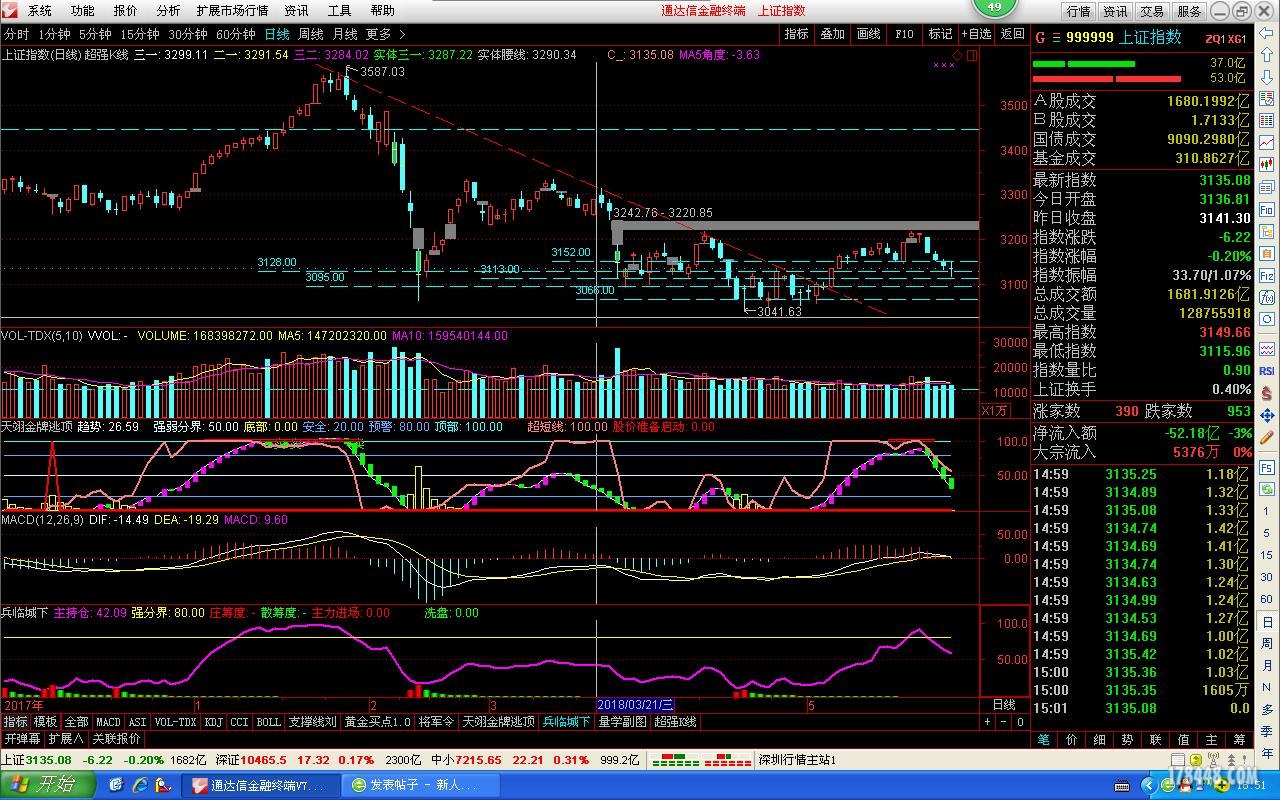Click the down arrow sidebar icon
Screen dimensions: 1280x800
1267,77
